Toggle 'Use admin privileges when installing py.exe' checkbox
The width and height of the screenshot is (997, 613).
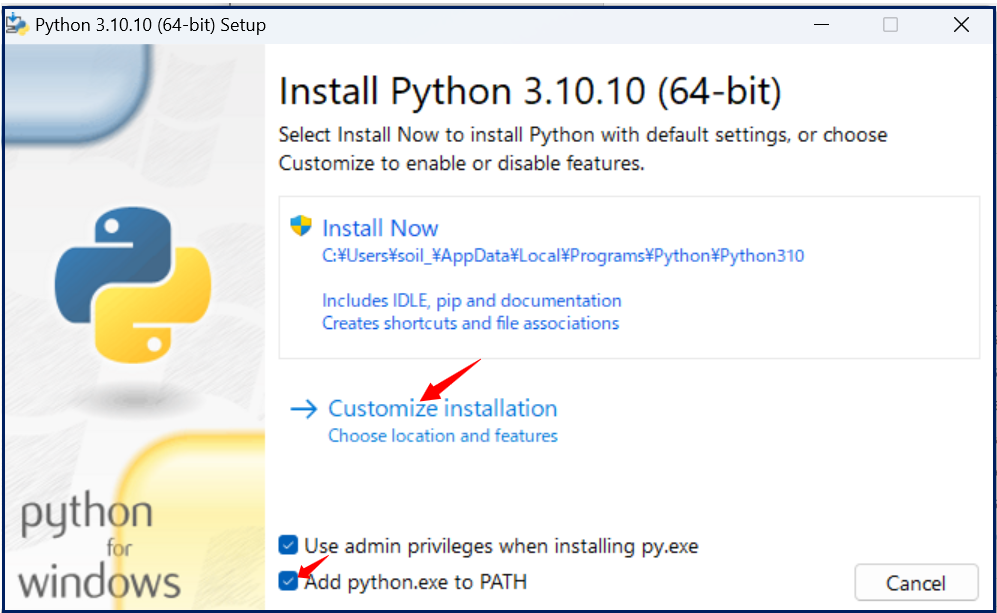(288, 545)
